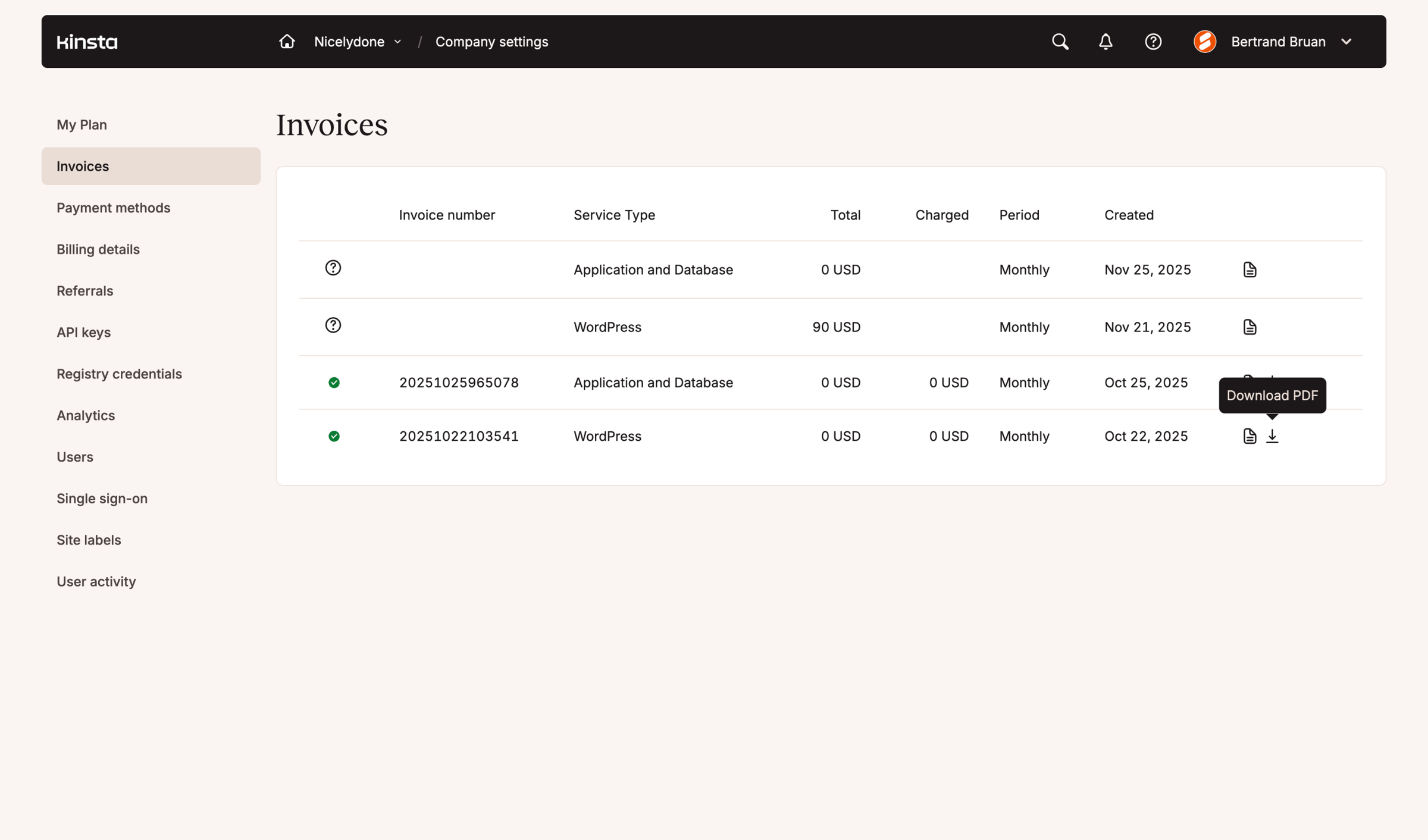Select Invoices in sidebar
Screen dimensions: 1428x840
[151, 166]
